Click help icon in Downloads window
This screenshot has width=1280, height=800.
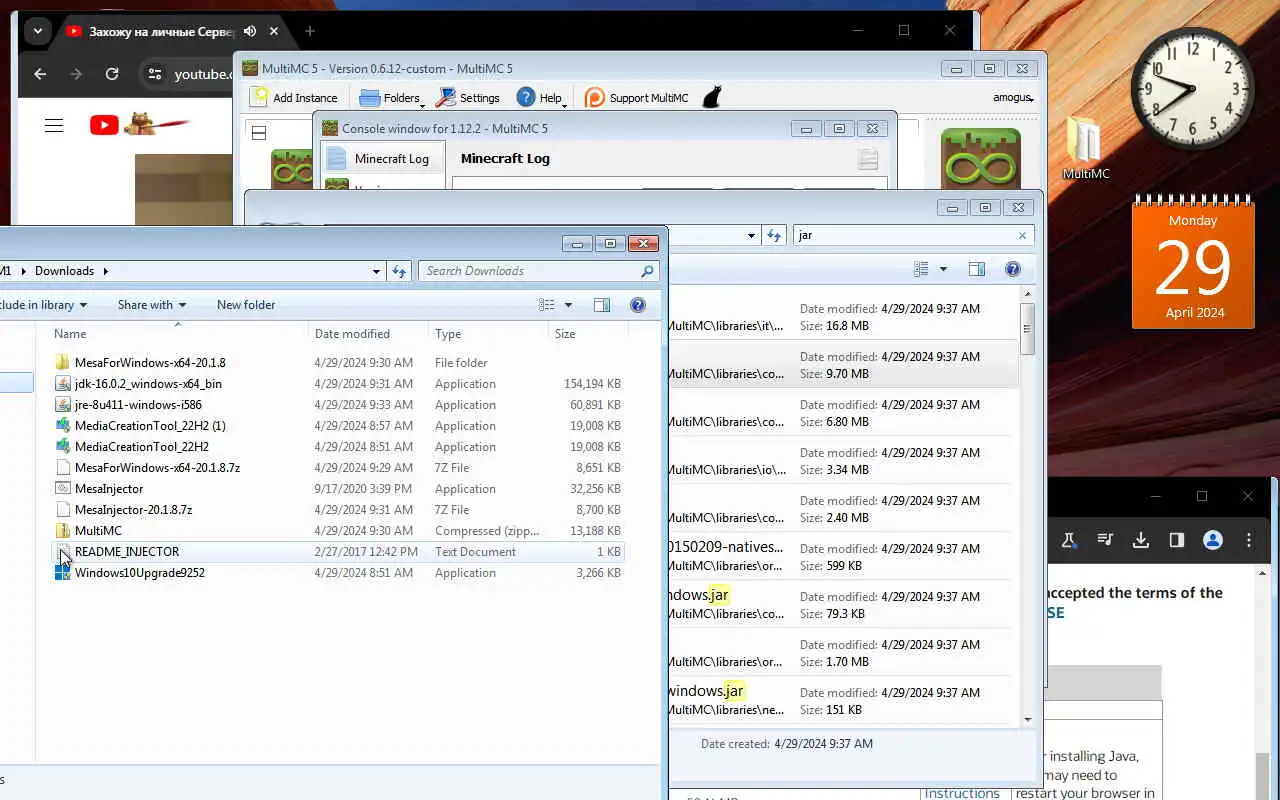pos(638,305)
